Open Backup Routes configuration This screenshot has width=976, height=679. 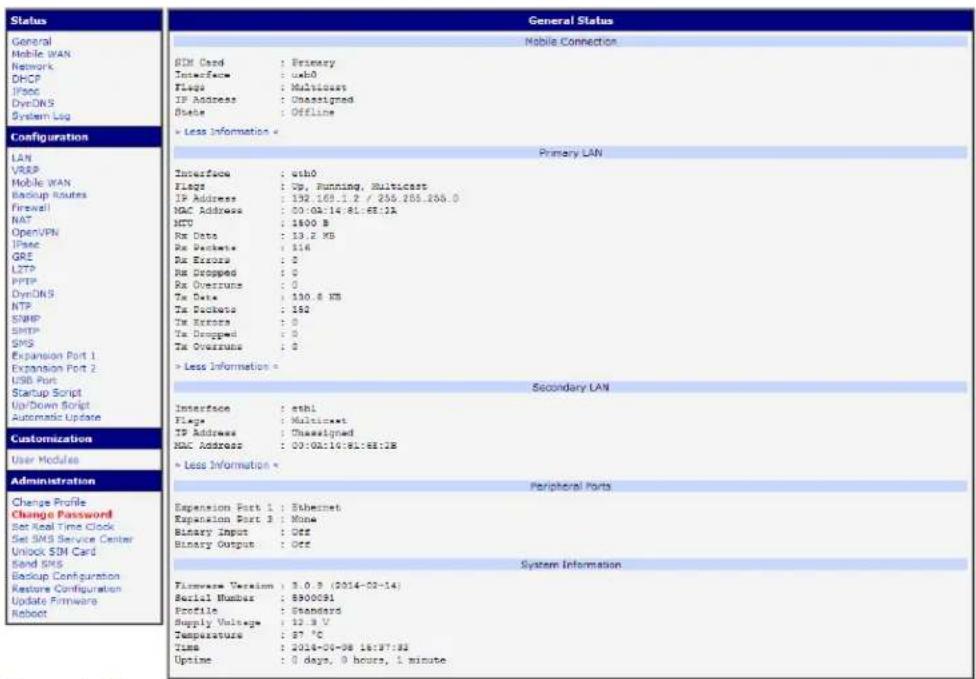(49, 195)
